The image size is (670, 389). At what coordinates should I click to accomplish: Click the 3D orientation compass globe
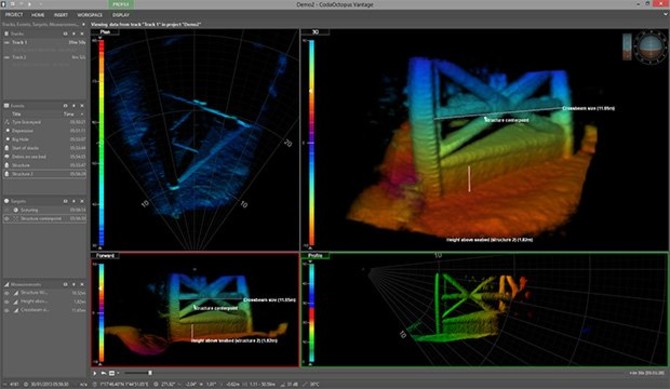pyautogui.click(x=650, y=47)
